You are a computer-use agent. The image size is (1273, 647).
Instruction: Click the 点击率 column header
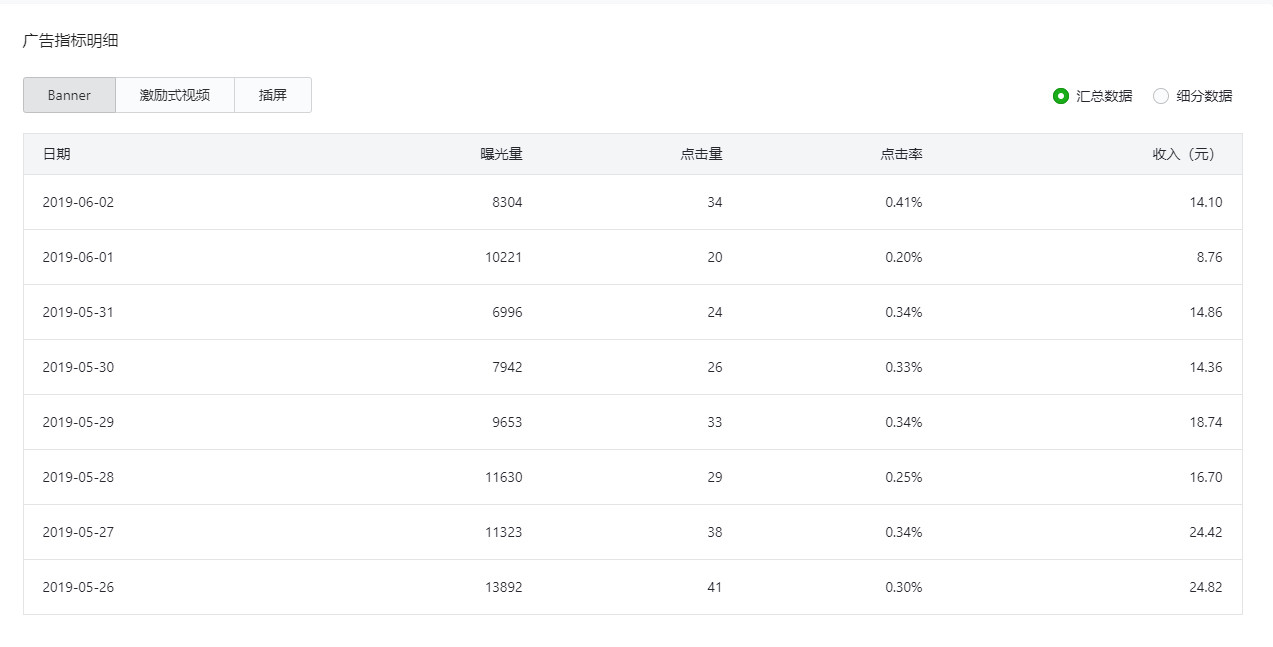901,154
